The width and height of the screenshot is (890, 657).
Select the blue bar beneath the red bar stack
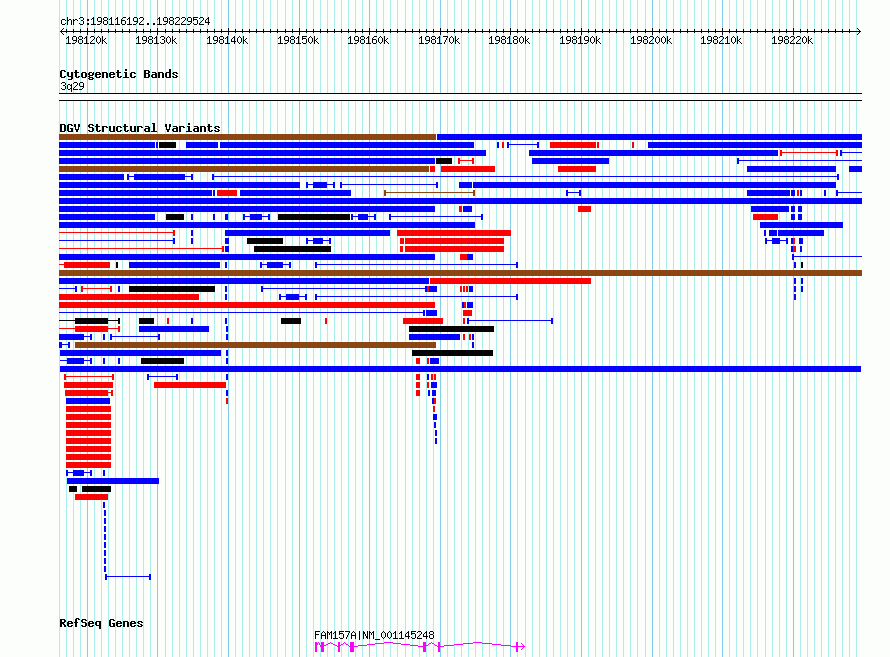[113, 481]
